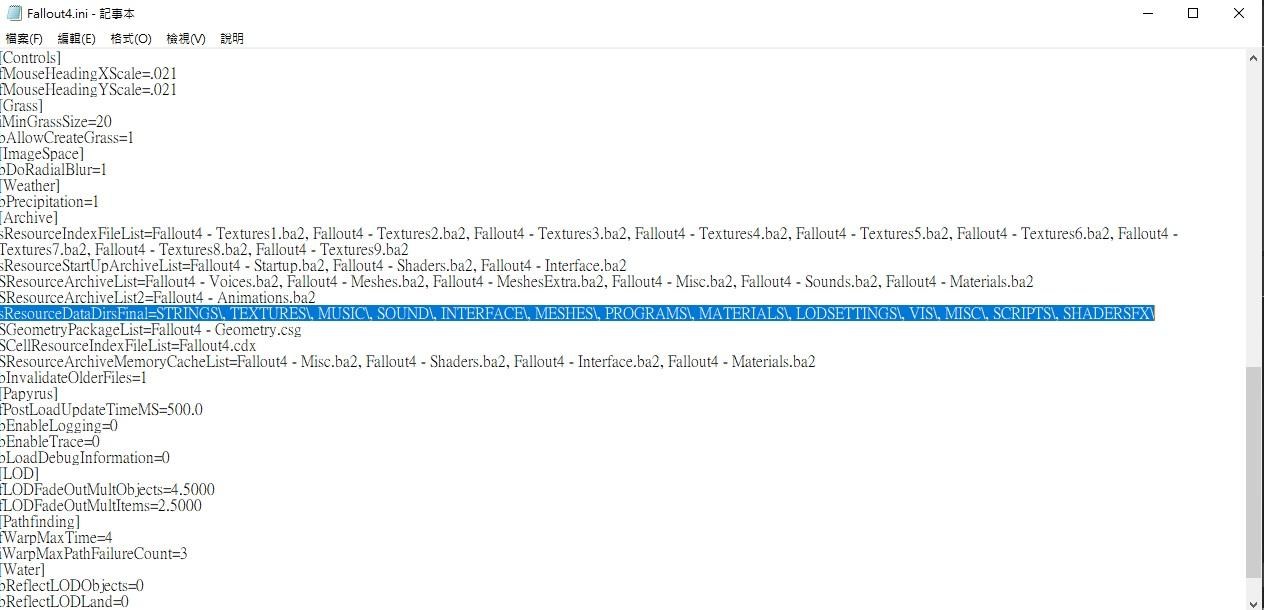The width and height of the screenshot is (1264, 610).
Task: Click the Textures7.ba2 wrapped text line
Action: pyautogui.click(x=204, y=250)
